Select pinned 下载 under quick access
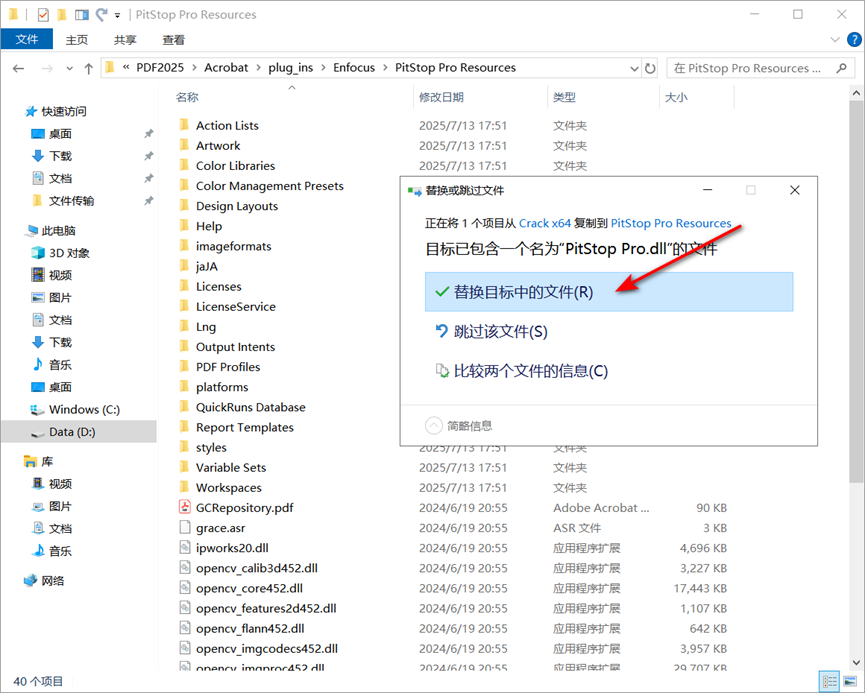Screen dimensions: 865x693 click(60, 156)
